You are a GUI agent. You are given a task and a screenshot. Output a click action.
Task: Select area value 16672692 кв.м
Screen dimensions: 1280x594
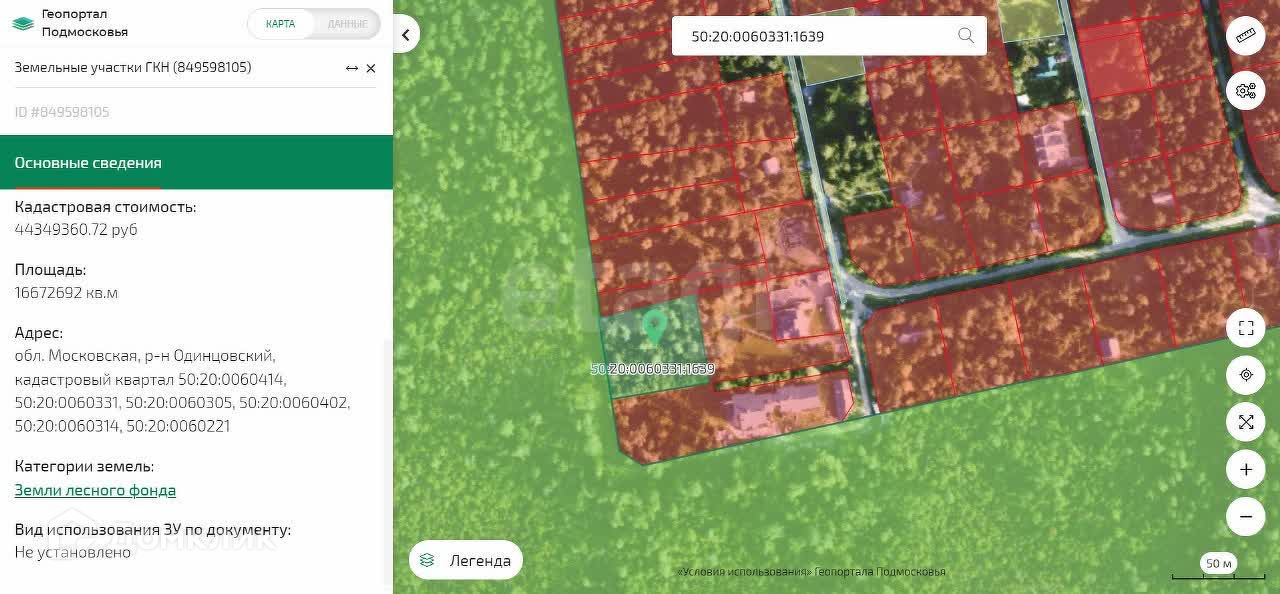66,293
